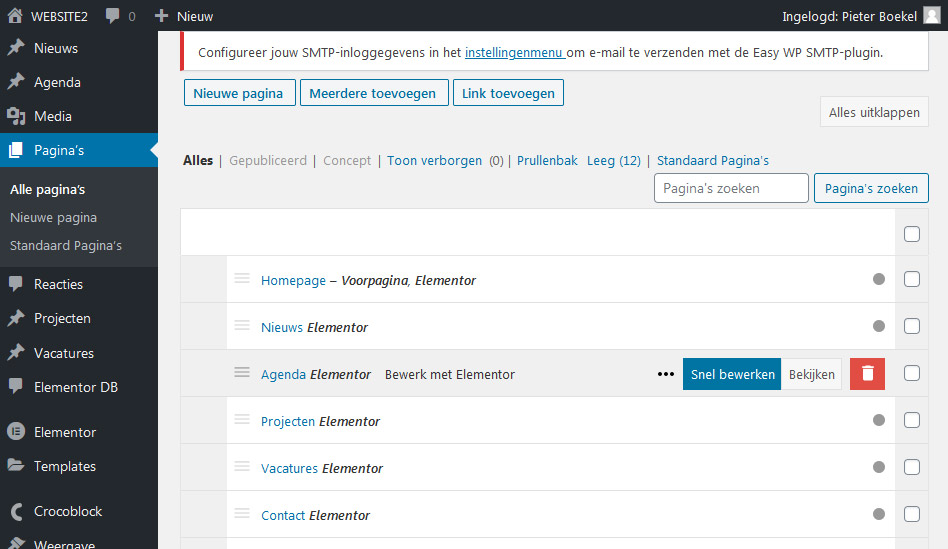Expand all pages with Alles uitklappen

click(874, 113)
